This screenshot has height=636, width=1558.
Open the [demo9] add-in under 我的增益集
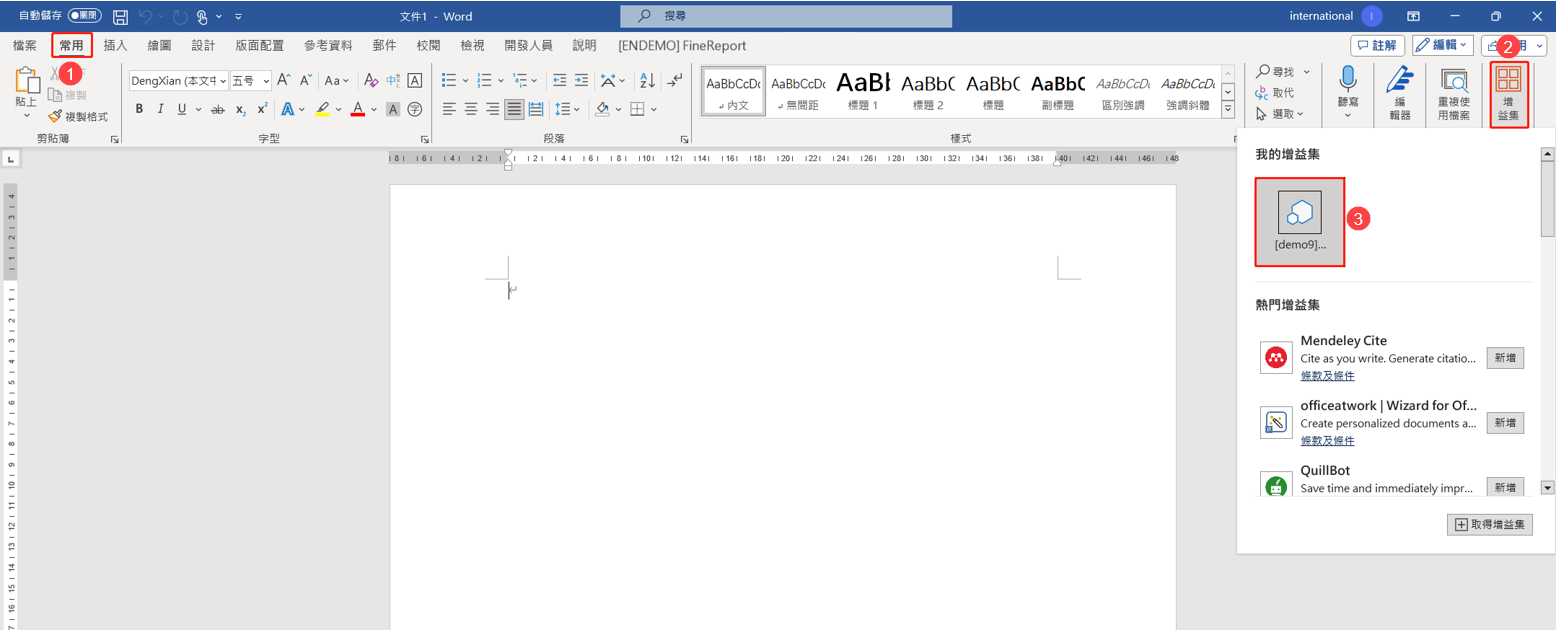(x=1299, y=215)
